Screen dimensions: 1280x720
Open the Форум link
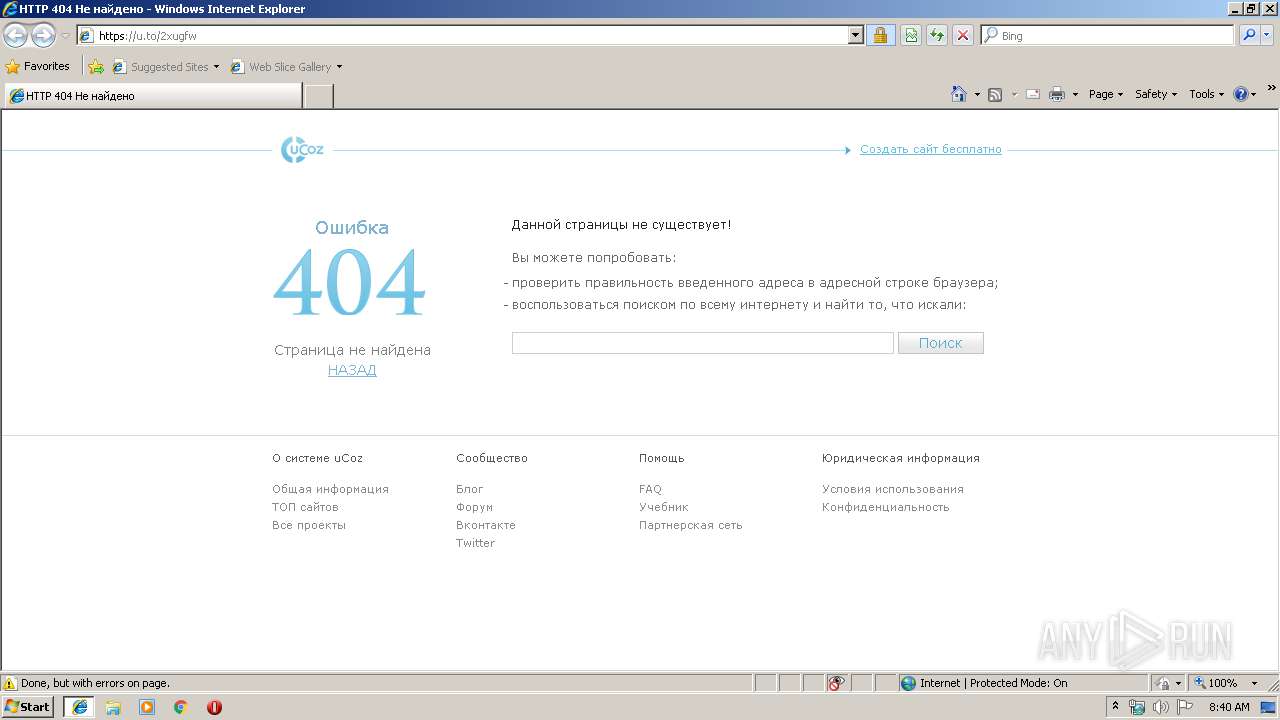[474, 507]
